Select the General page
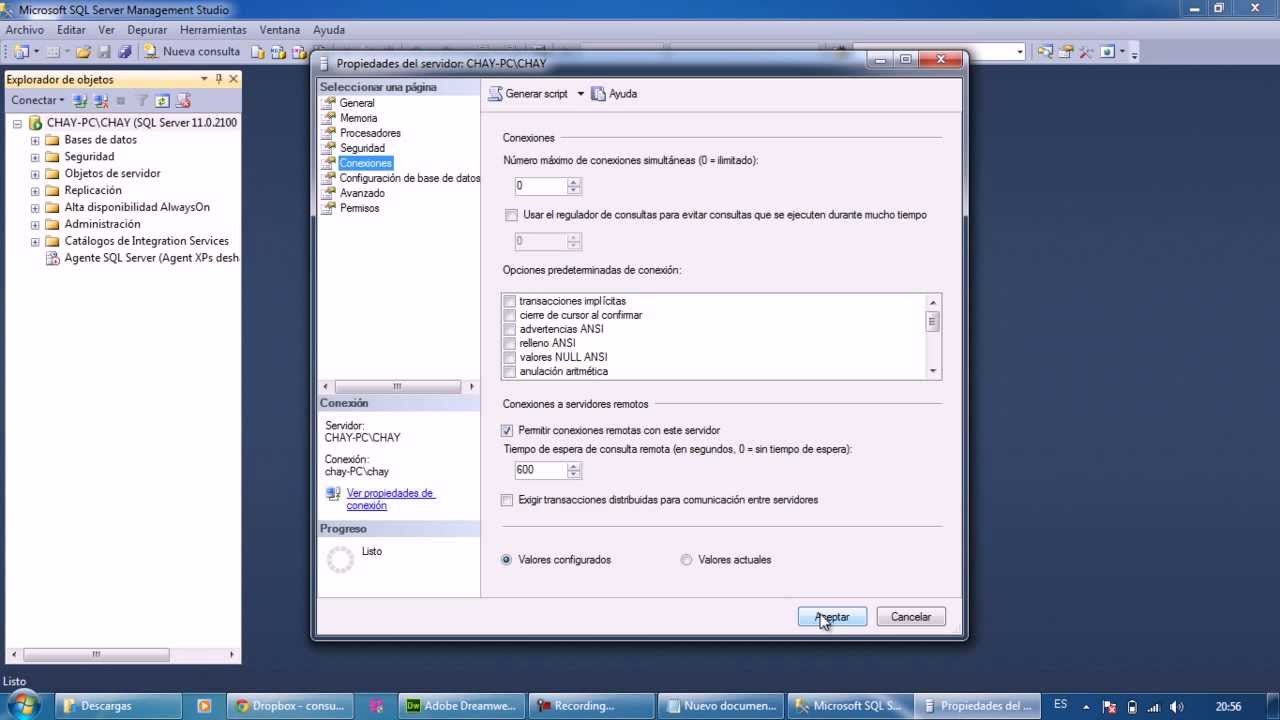Viewport: 1280px width, 720px height. tap(356, 103)
